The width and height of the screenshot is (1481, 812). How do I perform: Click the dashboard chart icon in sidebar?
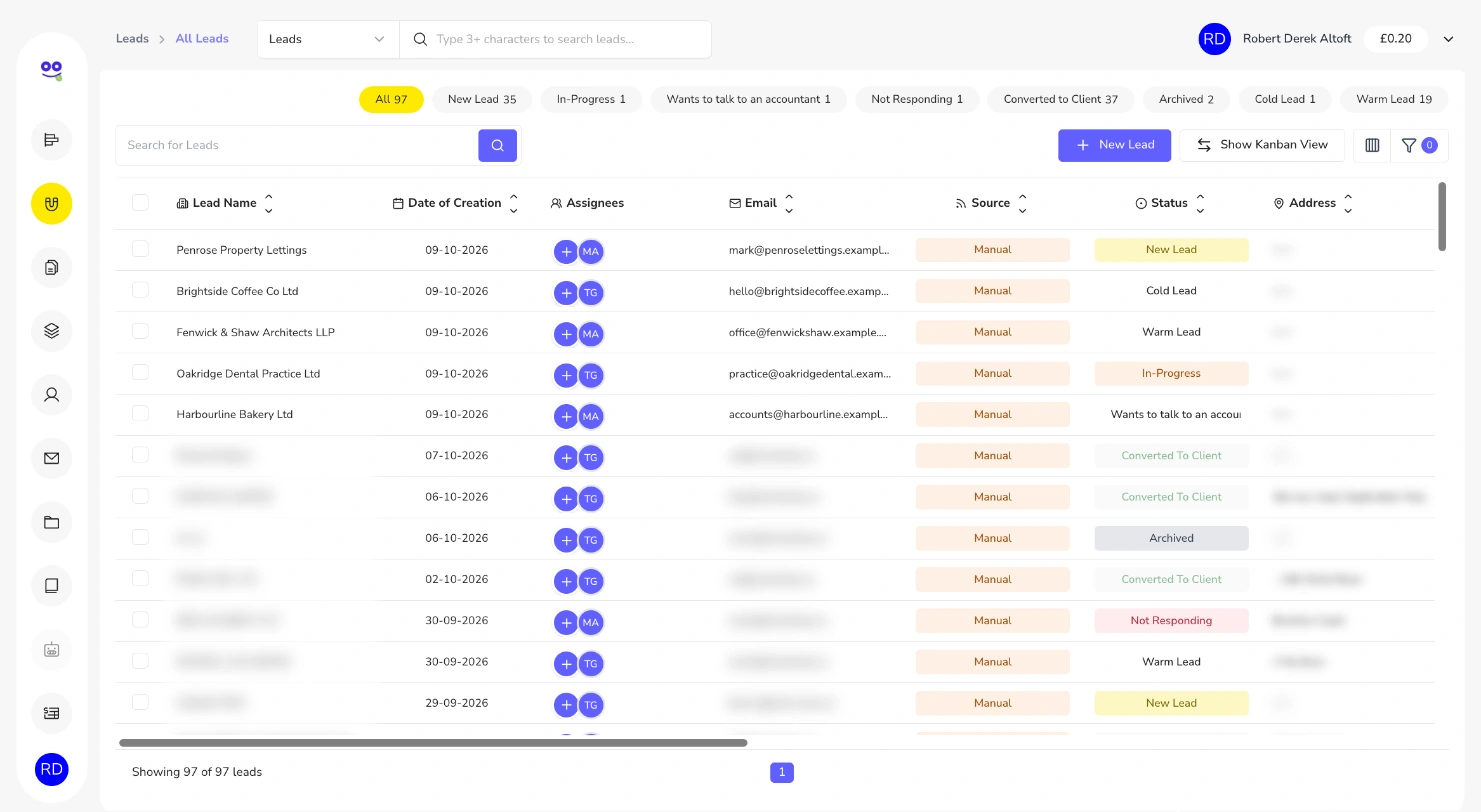click(52, 140)
